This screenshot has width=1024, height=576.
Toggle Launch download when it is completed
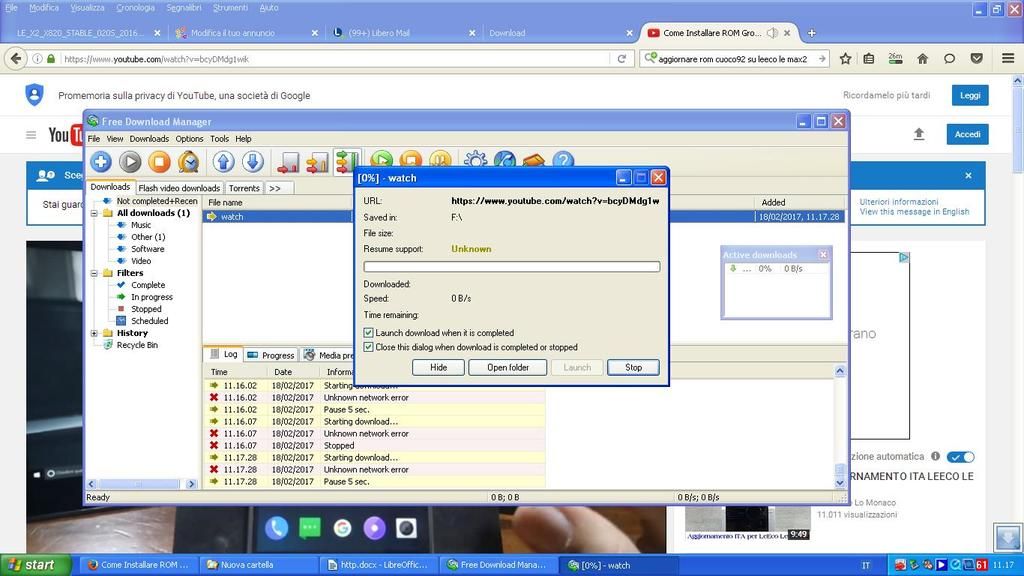[x=368, y=333]
